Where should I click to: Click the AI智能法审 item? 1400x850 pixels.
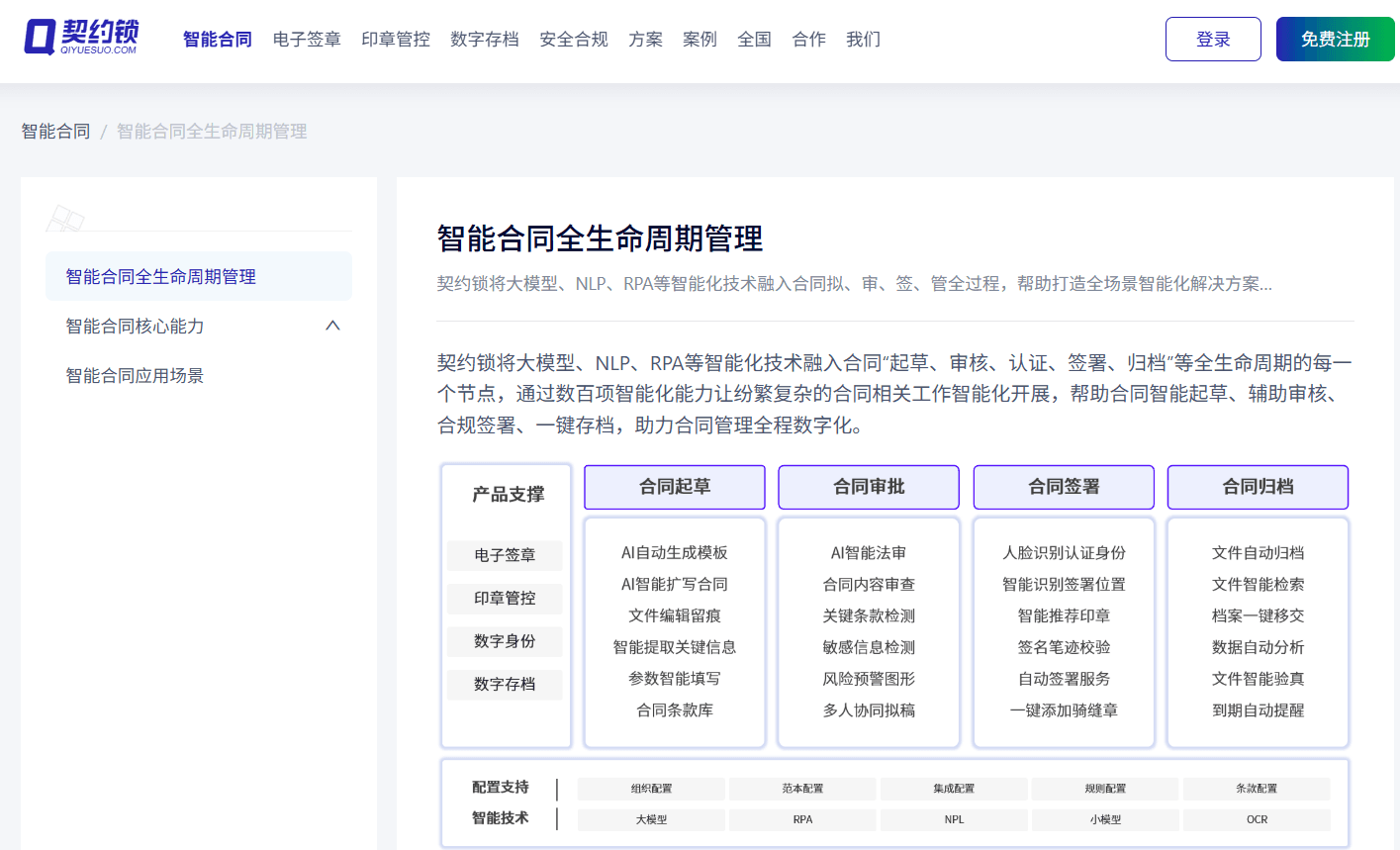[869, 553]
